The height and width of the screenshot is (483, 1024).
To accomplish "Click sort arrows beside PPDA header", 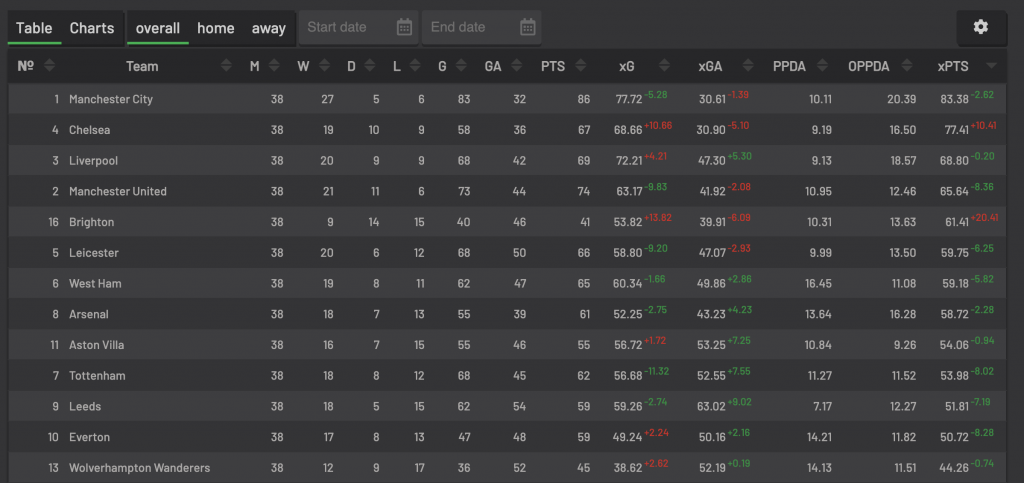I will click(x=822, y=66).
